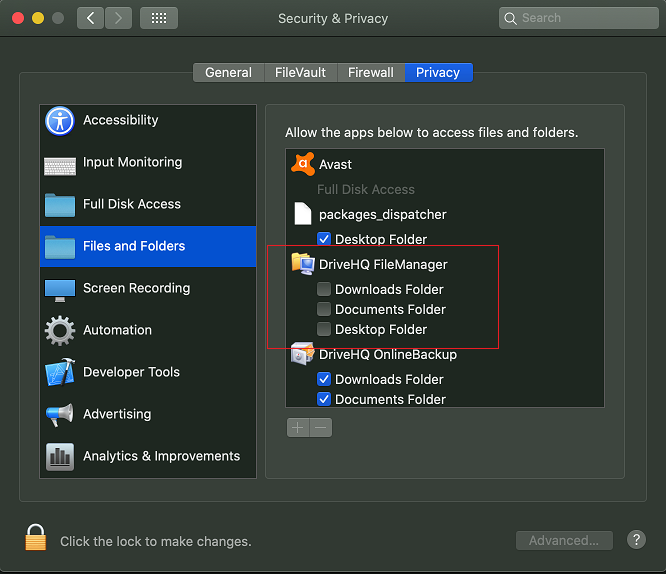Click the packages_dispatcher name

383,215
